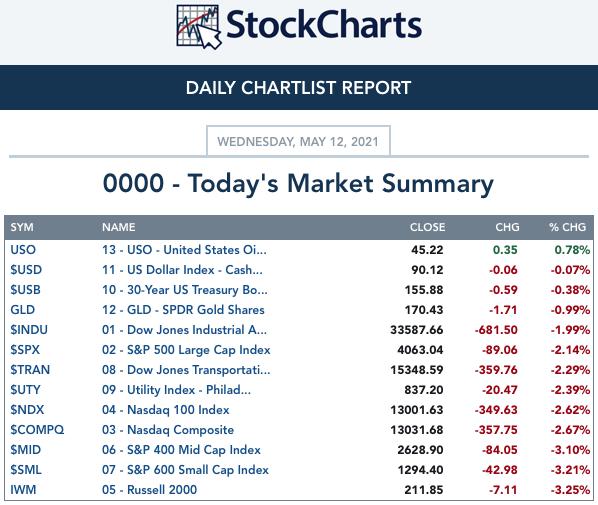The width and height of the screenshot is (598, 505).
Task: Open the $USD symbol link
Action: [26, 270]
